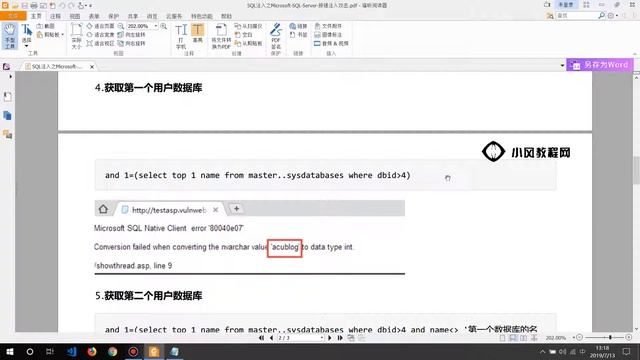Open the orange File (文件) menu
This screenshot has width=640, height=360.
(13, 16)
